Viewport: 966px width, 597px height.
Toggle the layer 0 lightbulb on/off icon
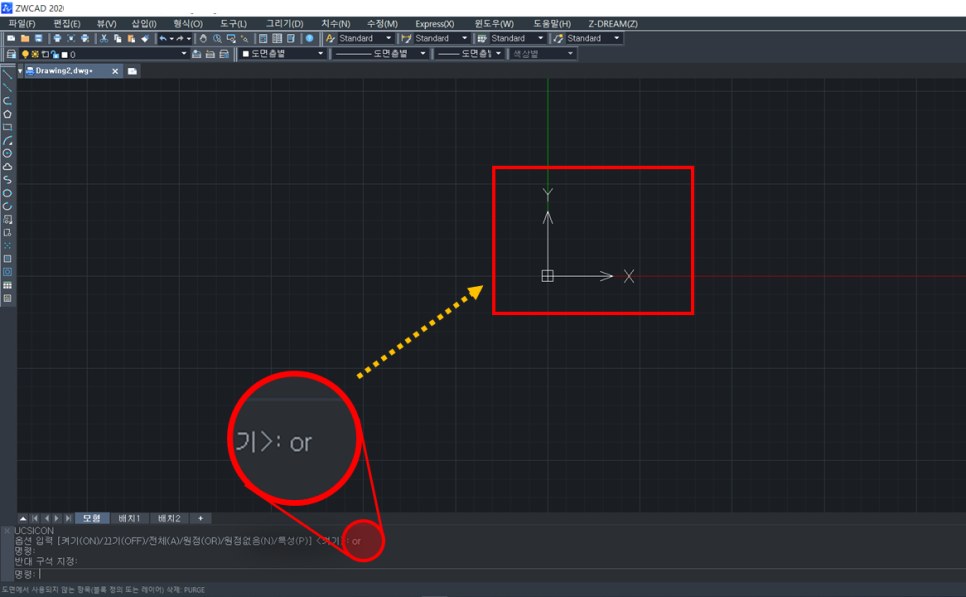[25, 54]
